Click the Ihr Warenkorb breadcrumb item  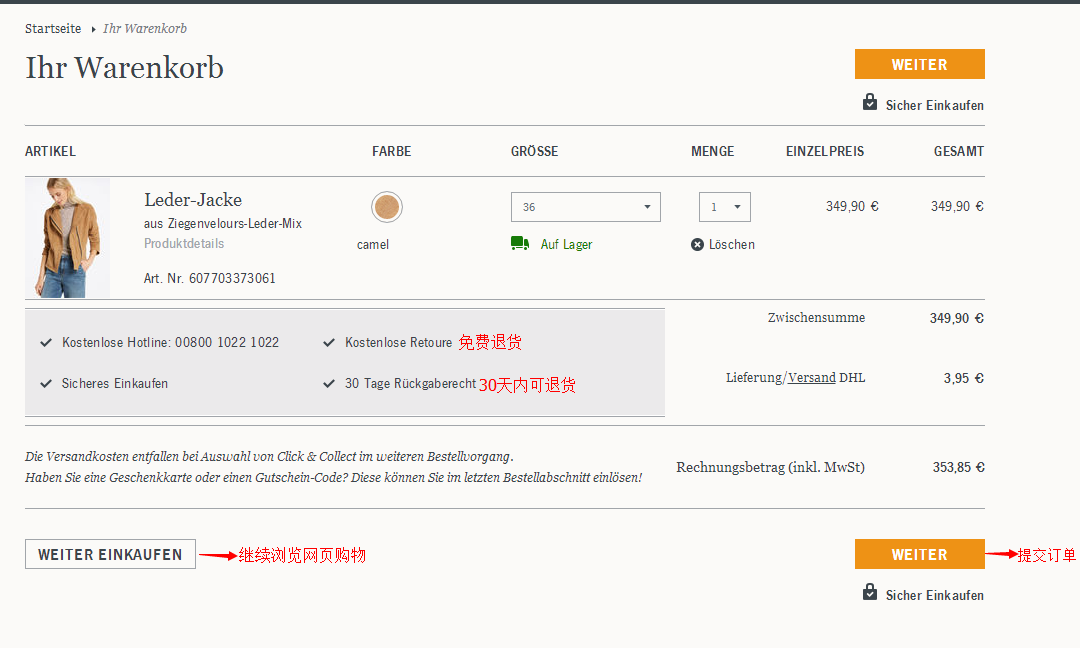click(x=145, y=29)
